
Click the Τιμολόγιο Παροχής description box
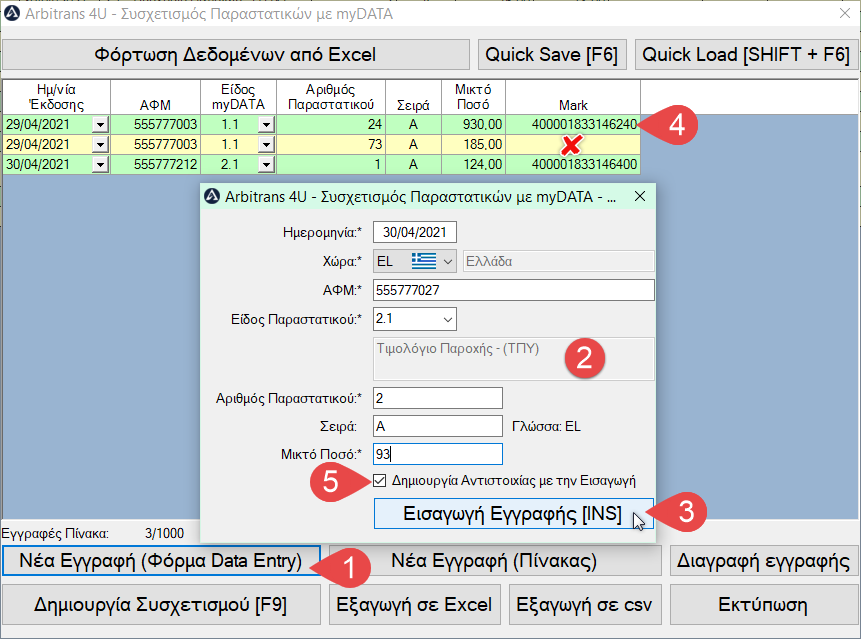513,359
